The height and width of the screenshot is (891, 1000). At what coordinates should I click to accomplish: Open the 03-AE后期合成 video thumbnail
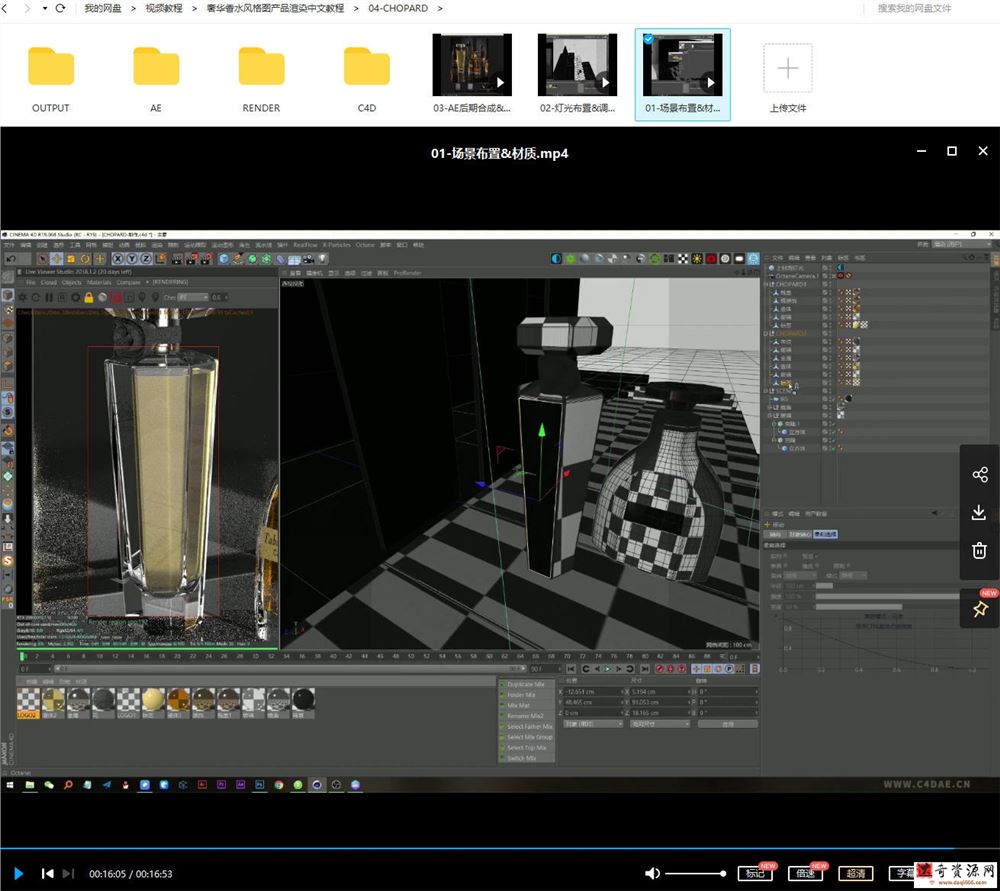[x=472, y=64]
